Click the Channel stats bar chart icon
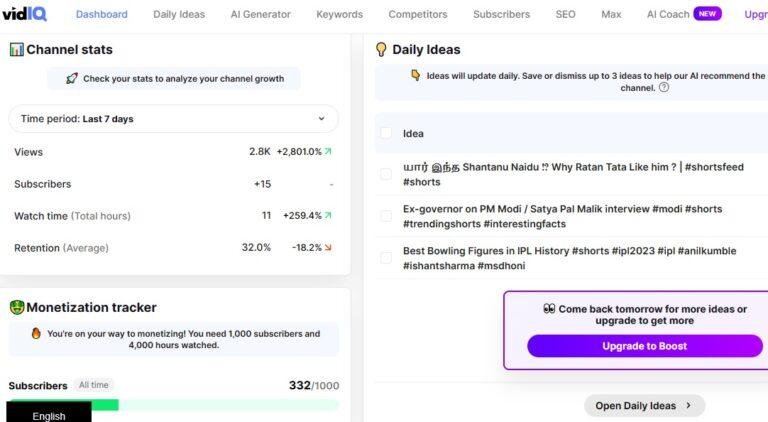768x422 pixels. (x=16, y=49)
